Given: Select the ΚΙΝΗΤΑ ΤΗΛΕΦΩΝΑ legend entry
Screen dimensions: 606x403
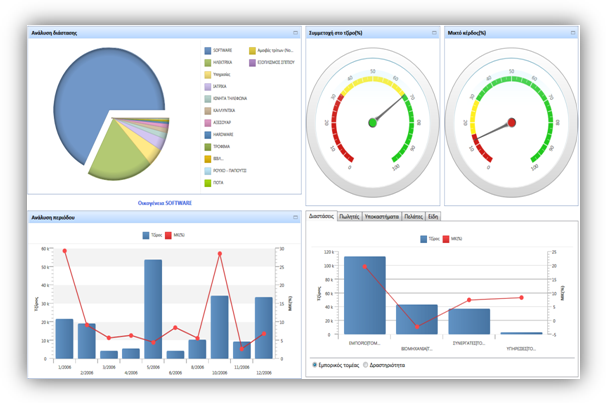Looking at the screenshot, I should pyautogui.click(x=226, y=99).
